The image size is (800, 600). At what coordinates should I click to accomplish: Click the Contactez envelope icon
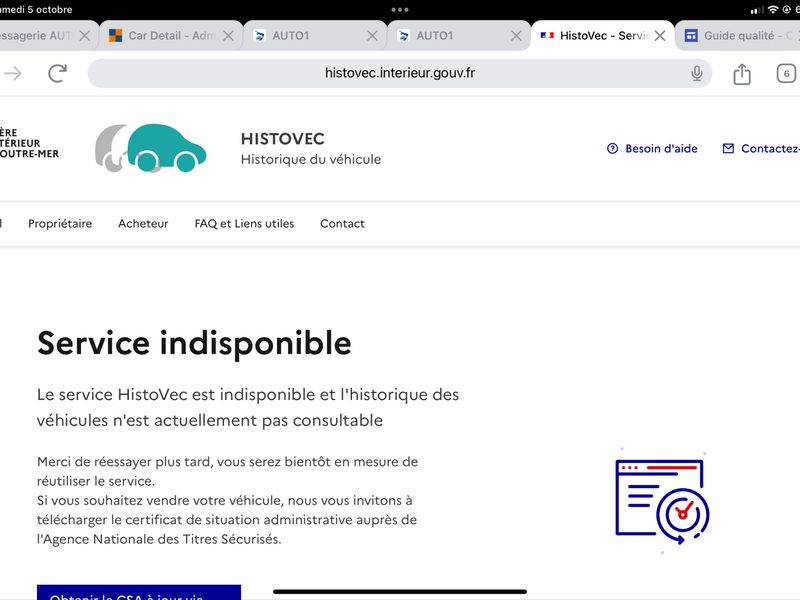pyautogui.click(x=728, y=148)
